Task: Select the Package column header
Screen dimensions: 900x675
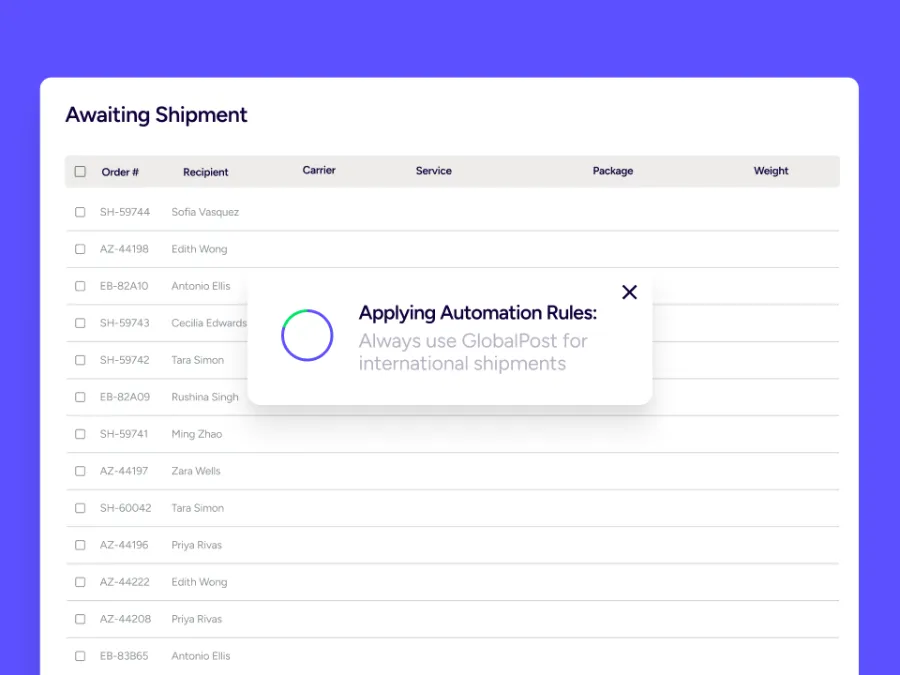Action: [612, 171]
